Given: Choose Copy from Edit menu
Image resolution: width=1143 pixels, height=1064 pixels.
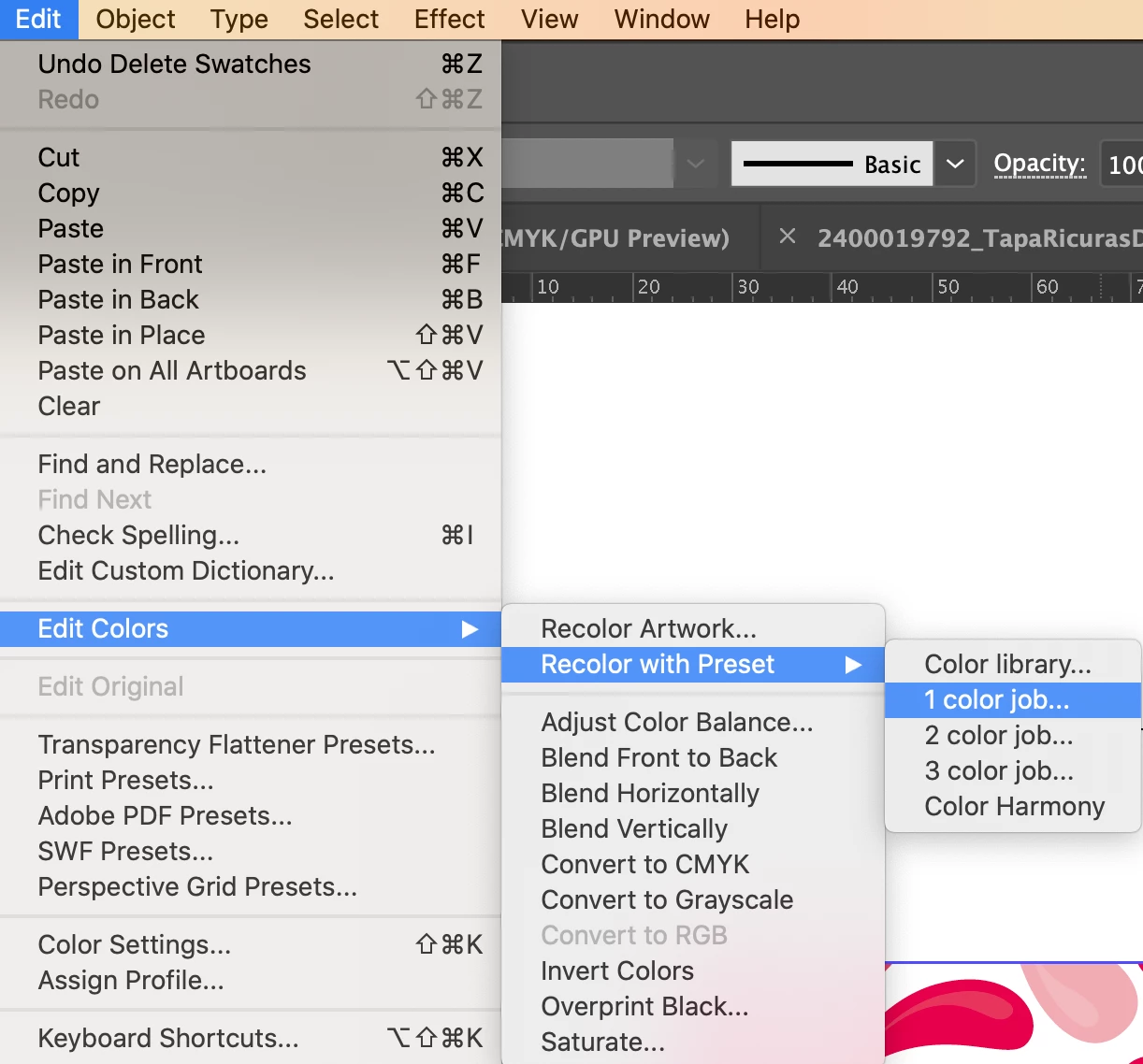Looking at the screenshot, I should pos(251,193).
